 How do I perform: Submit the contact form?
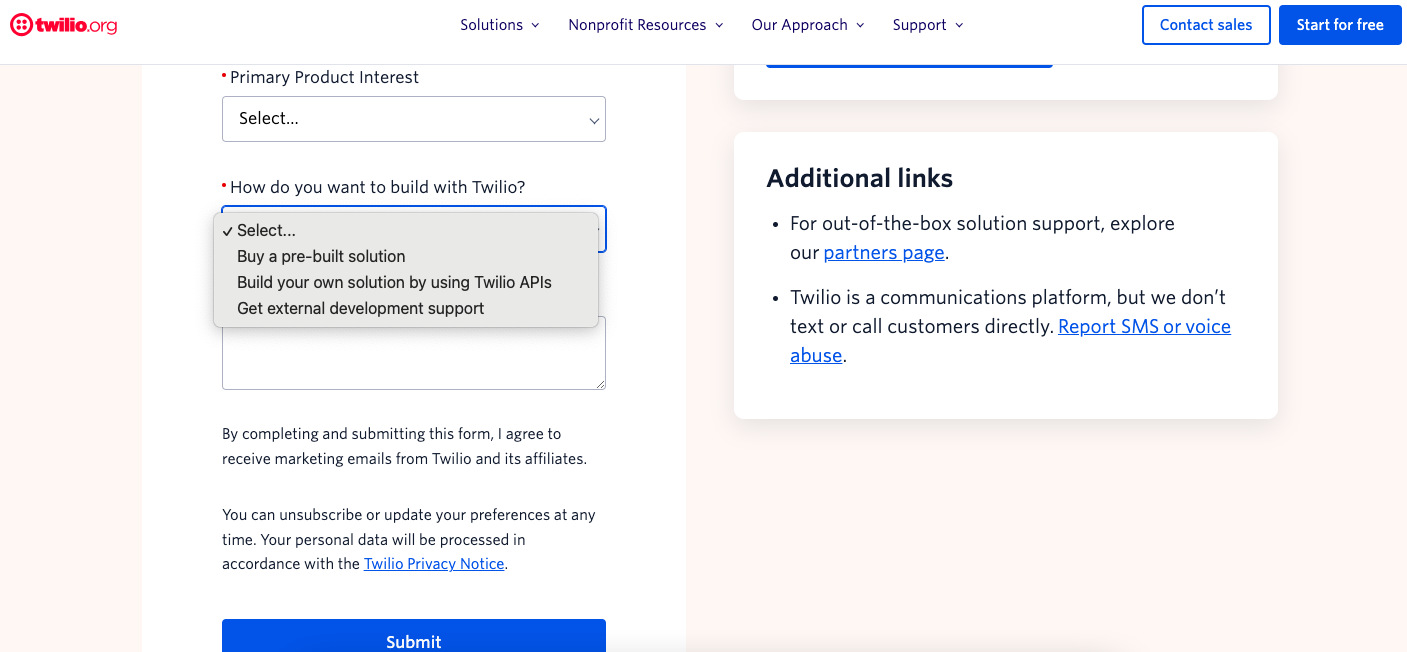(x=413, y=638)
